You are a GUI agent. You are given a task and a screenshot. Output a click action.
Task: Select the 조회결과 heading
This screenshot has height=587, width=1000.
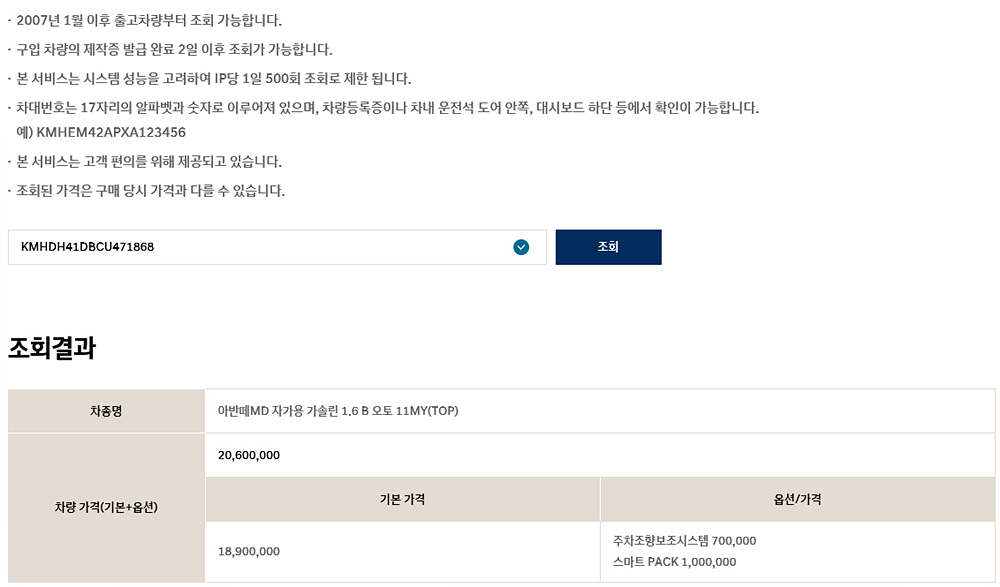(x=52, y=348)
